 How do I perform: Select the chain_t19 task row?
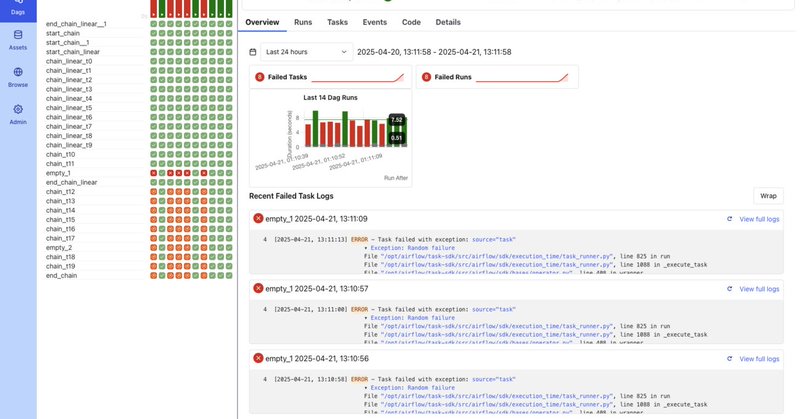60,266
